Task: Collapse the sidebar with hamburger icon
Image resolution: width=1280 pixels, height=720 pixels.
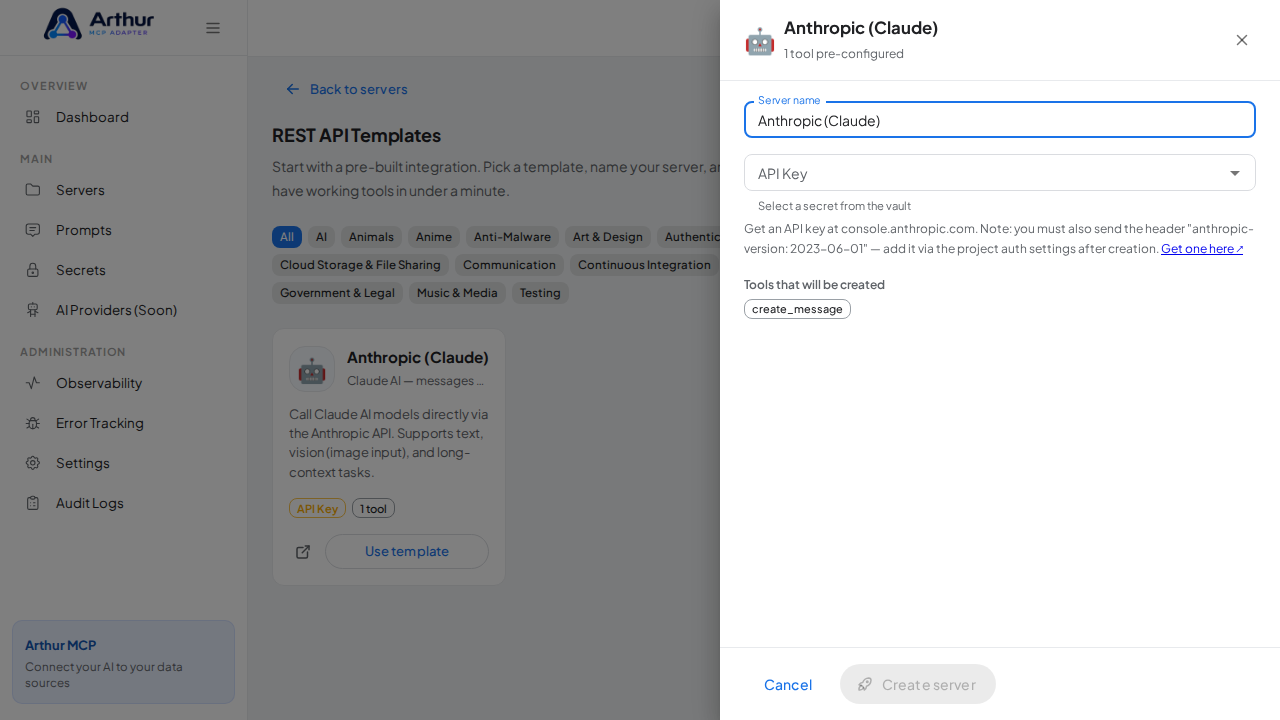Action: [213, 28]
